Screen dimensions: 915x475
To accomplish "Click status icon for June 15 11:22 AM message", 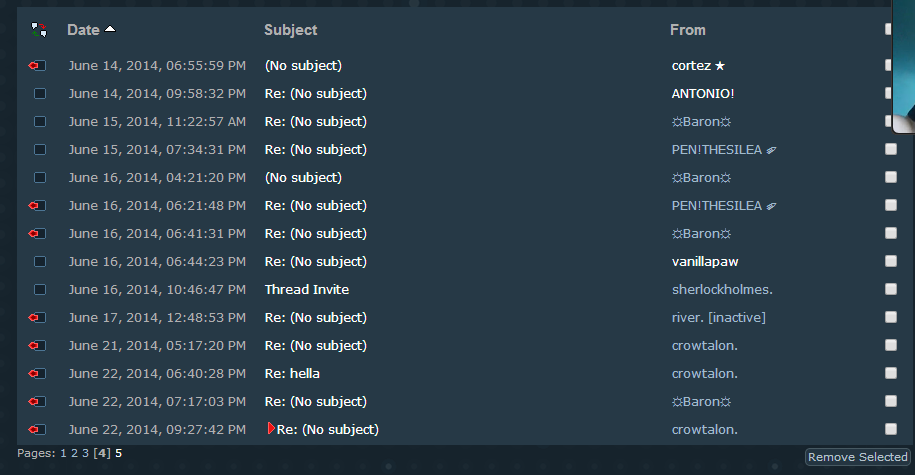I will click(x=40, y=122).
